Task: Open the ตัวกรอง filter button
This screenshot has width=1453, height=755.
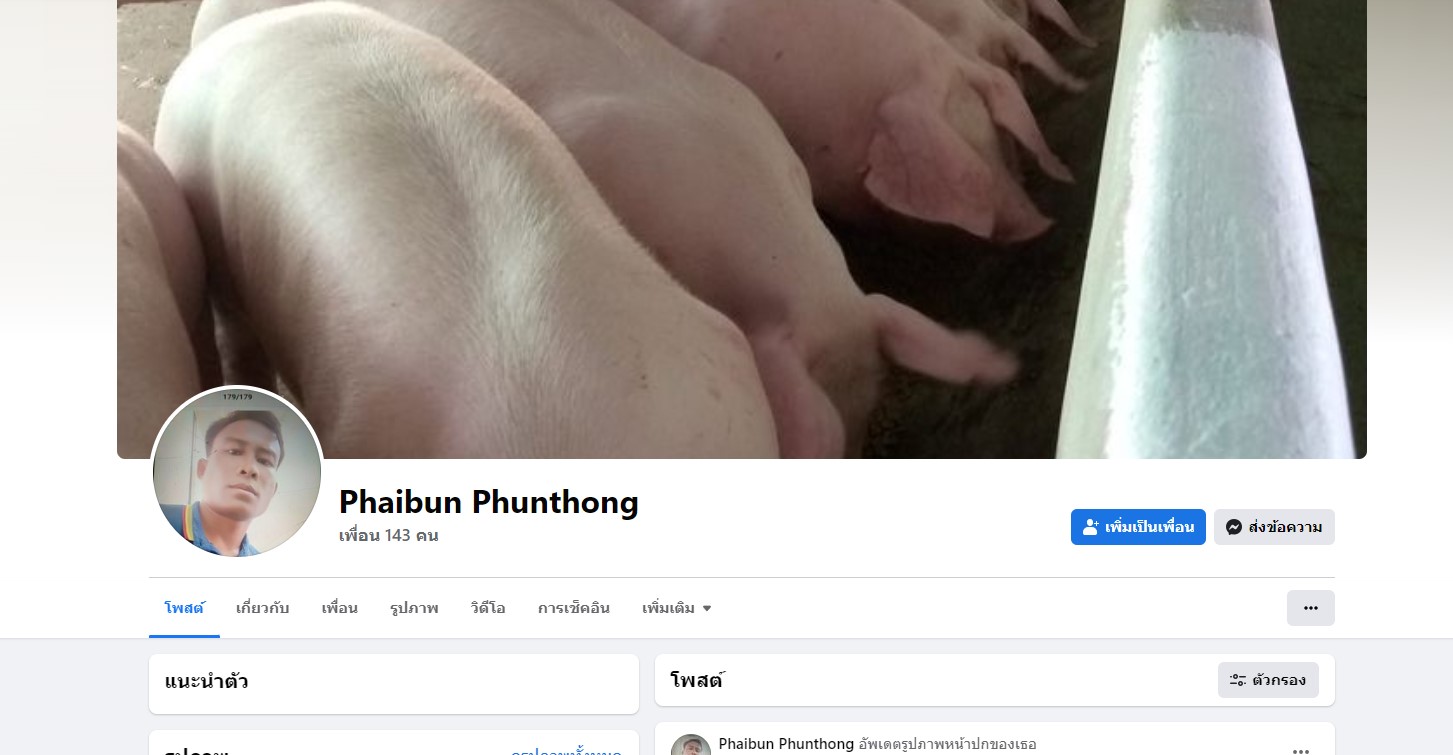Action: [1268, 680]
